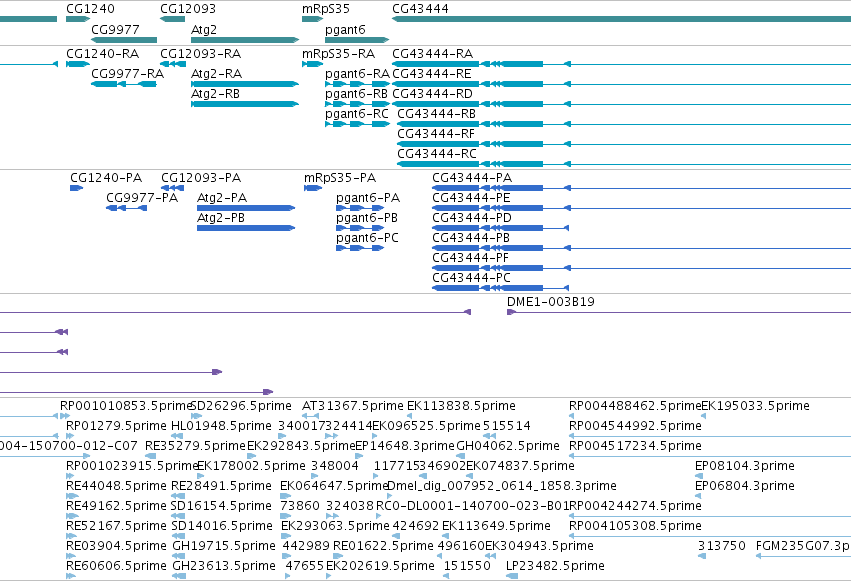Select EST GH23613.5prime
Image resolution: width=851 pixels, height=581 pixels.
(224, 566)
